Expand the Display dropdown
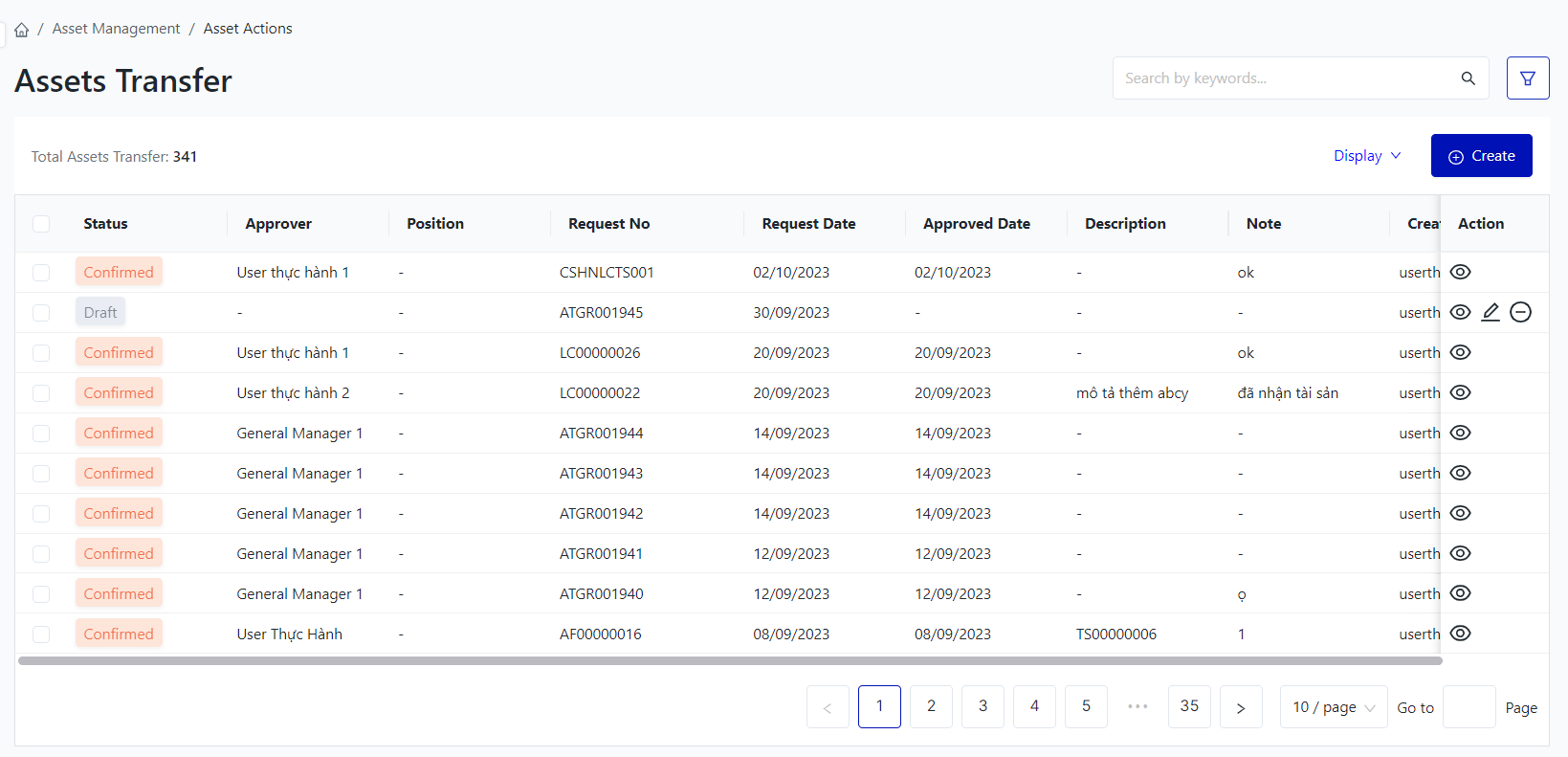Viewport: 1568px width, 757px height. [1366, 156]
